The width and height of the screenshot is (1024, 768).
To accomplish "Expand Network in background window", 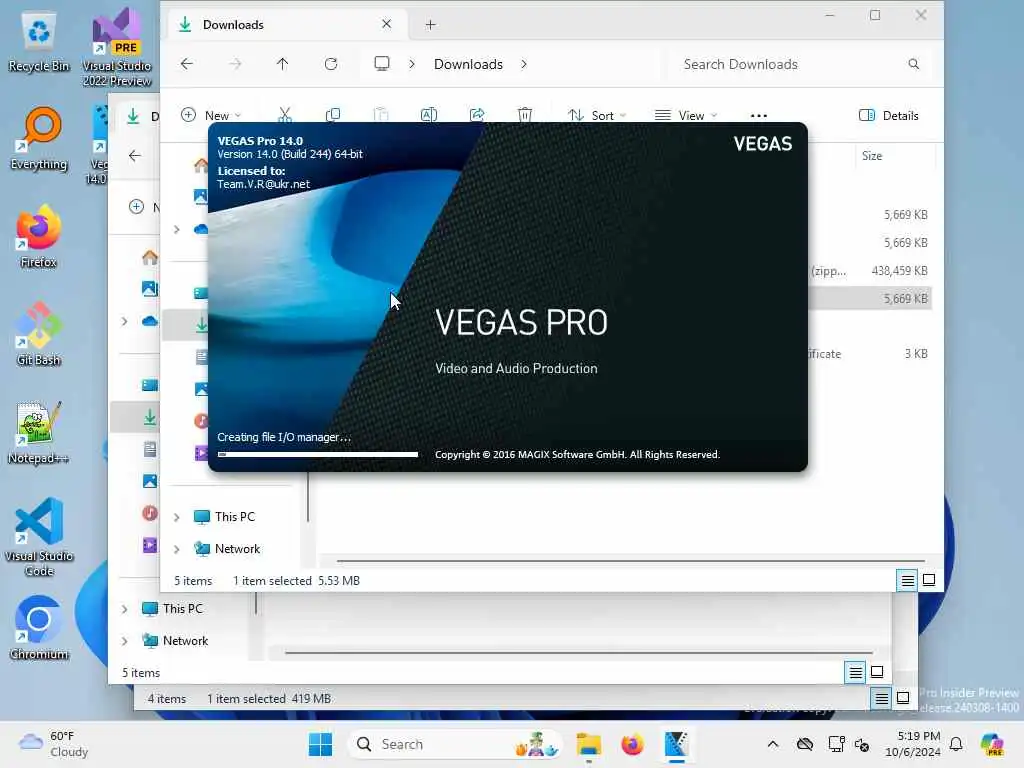I will point(124,641).
